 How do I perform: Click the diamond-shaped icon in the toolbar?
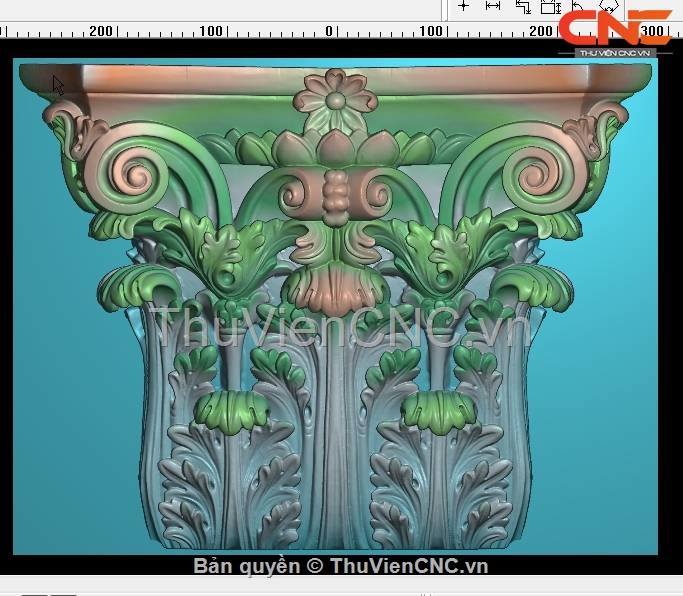tap(608, 6)
